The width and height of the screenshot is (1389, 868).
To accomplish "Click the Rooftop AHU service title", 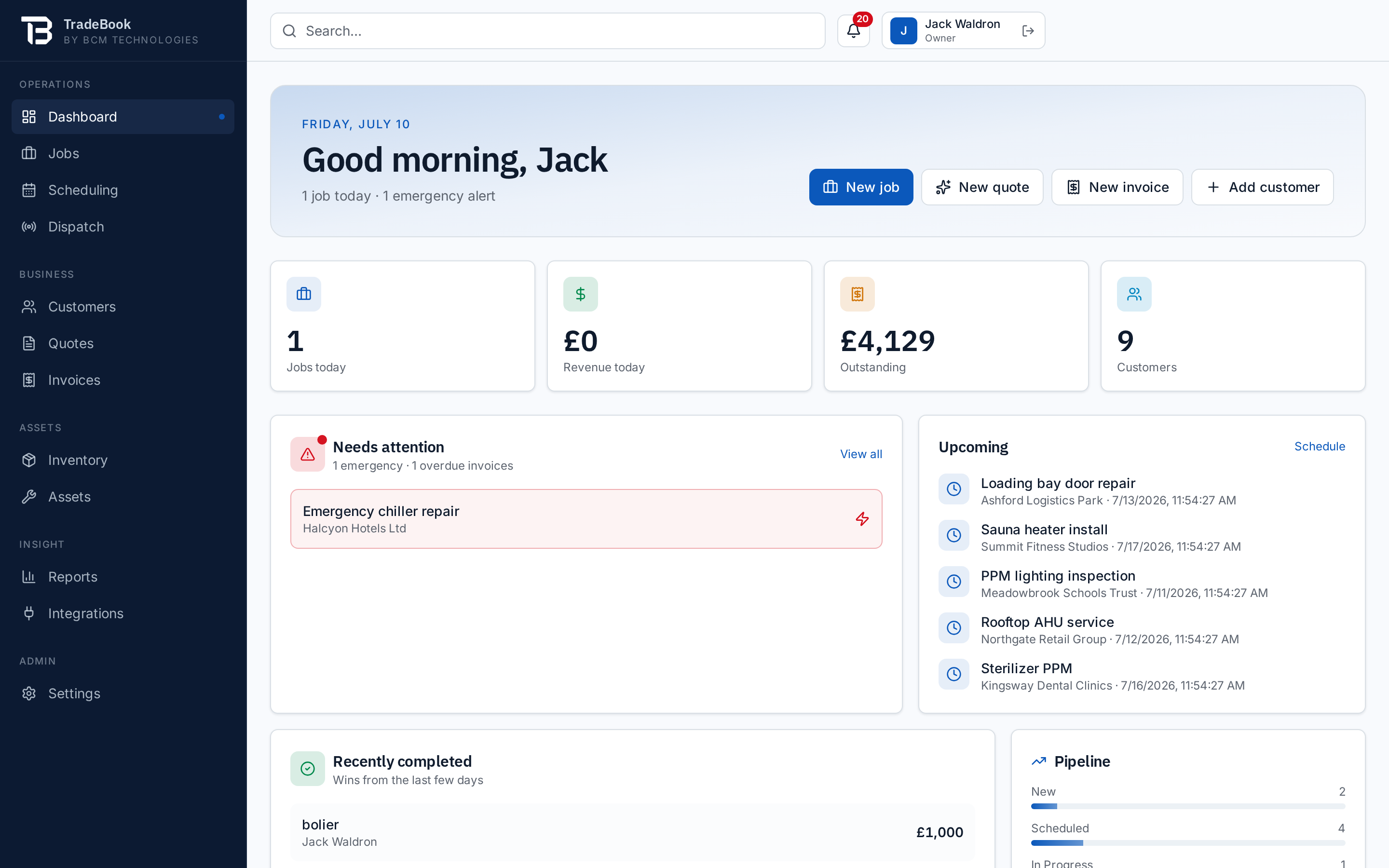I will coord(1047,622).
